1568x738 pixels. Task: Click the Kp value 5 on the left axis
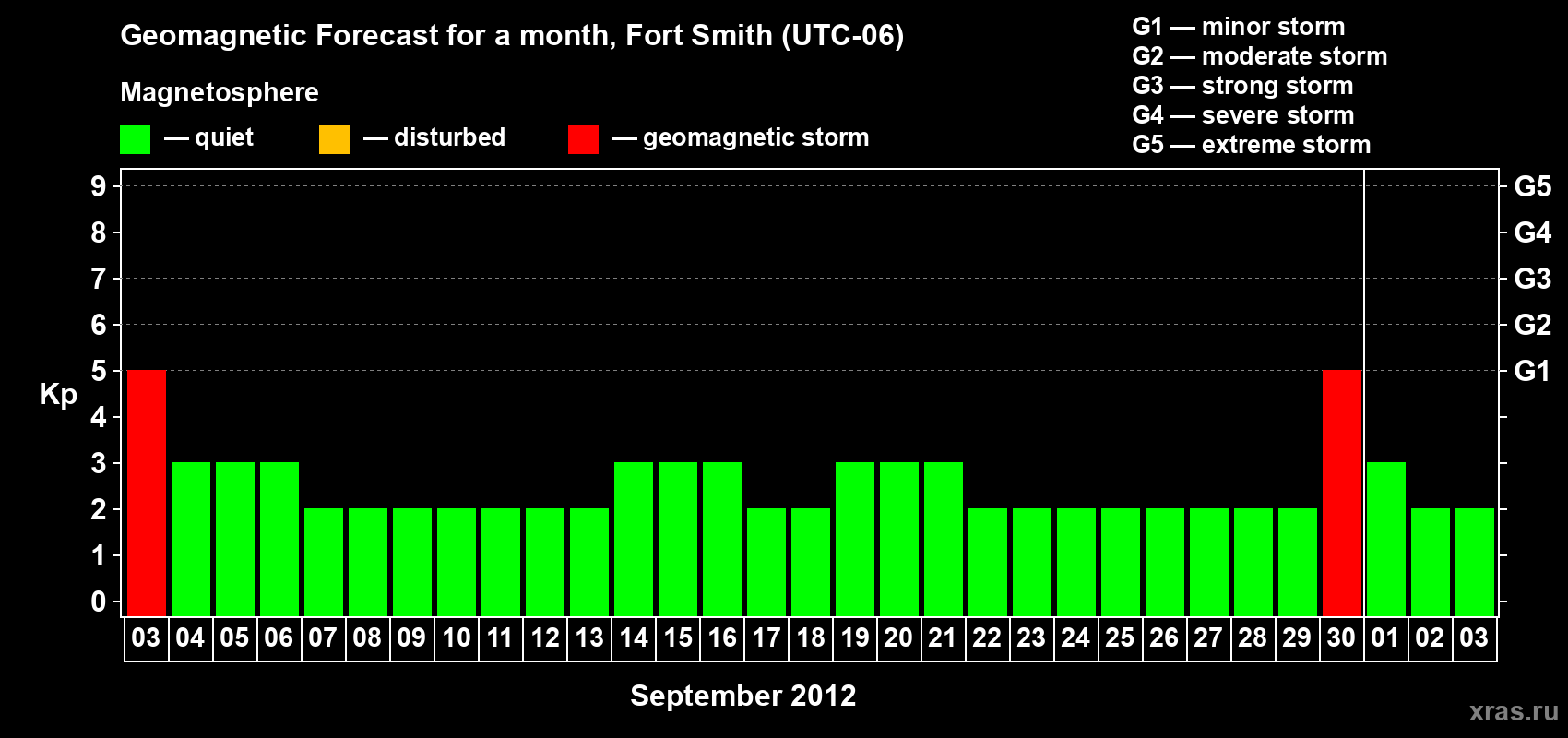(x=99, y=371)
